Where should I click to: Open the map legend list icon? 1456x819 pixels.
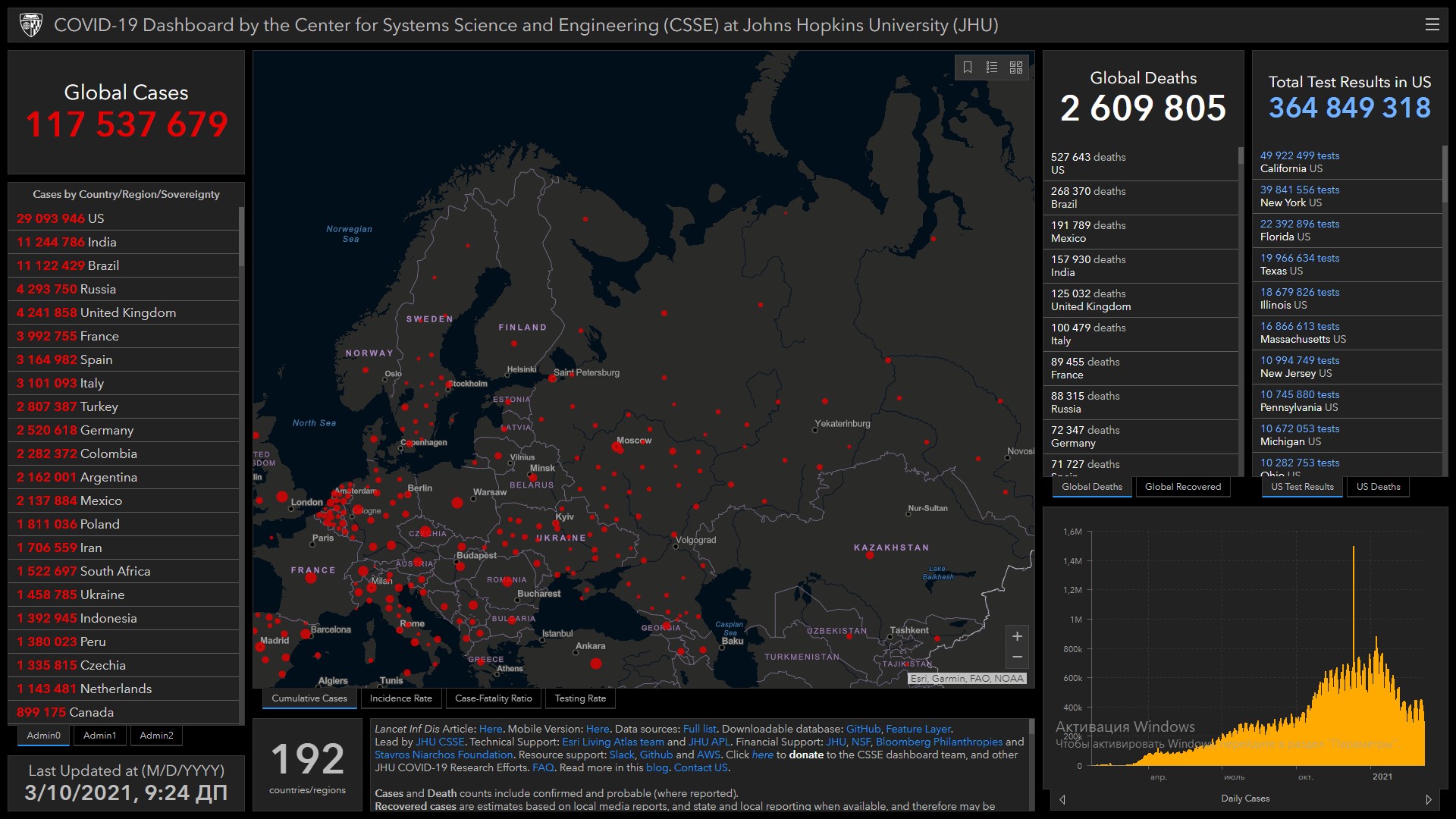point(992,67)
